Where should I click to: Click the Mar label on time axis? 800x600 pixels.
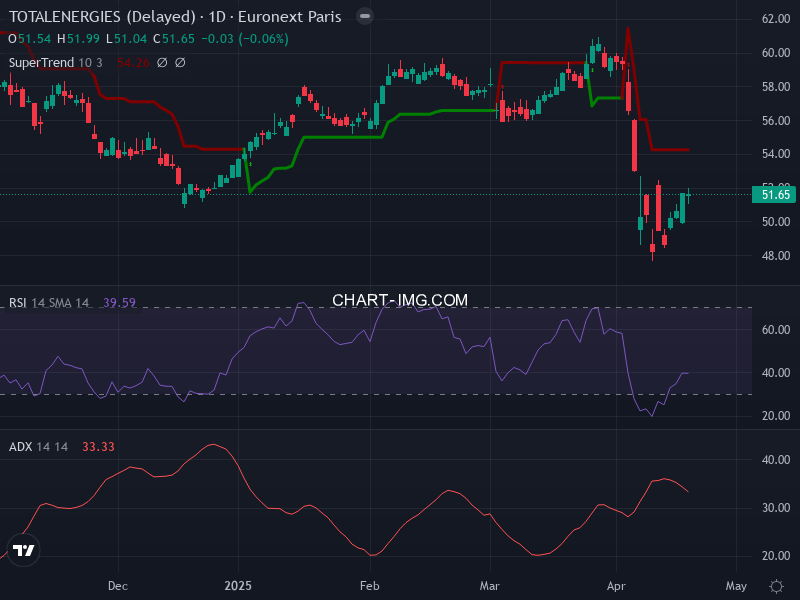(490, 586)
